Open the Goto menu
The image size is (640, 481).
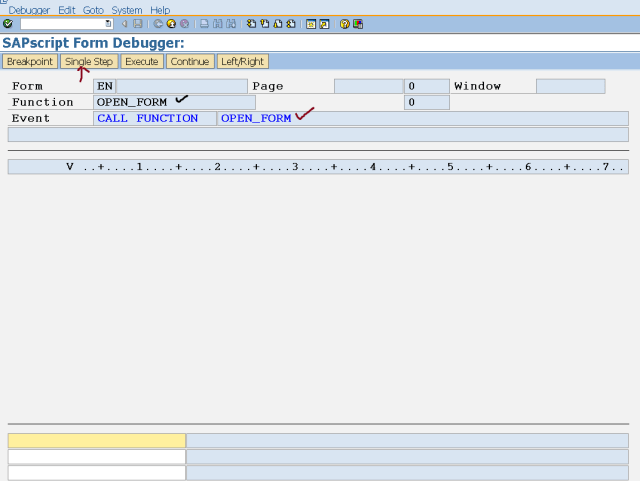click(93, 10)
